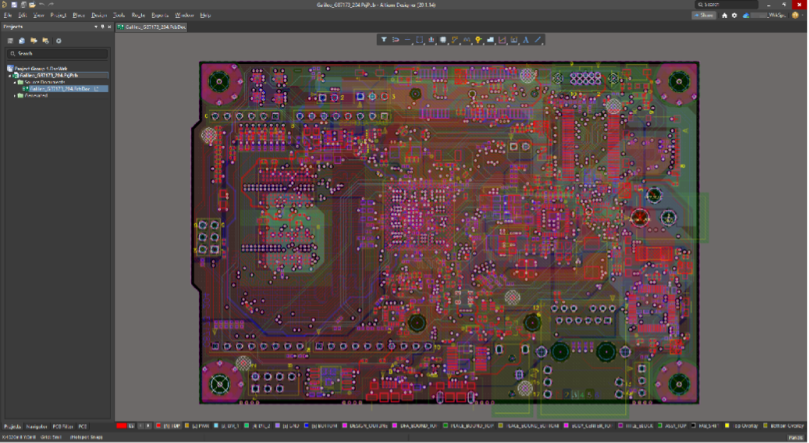Select the dimension tool in Active Bar
Screen dimensions: 809x443
pos(514,40)
